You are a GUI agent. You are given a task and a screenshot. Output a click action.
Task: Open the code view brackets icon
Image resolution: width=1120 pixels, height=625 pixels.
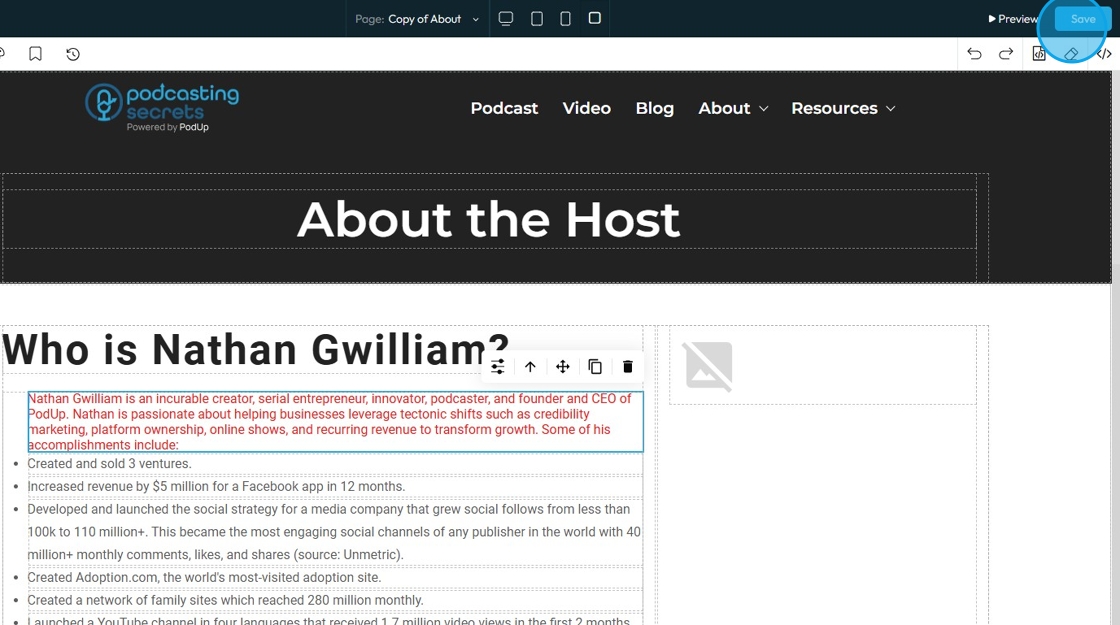tap(1104, 54)
